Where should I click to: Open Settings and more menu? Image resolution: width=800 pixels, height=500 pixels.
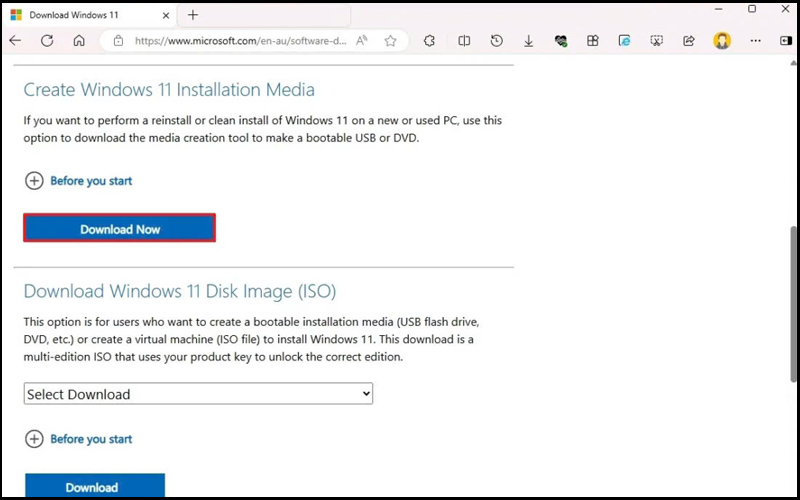coord(756,40)
